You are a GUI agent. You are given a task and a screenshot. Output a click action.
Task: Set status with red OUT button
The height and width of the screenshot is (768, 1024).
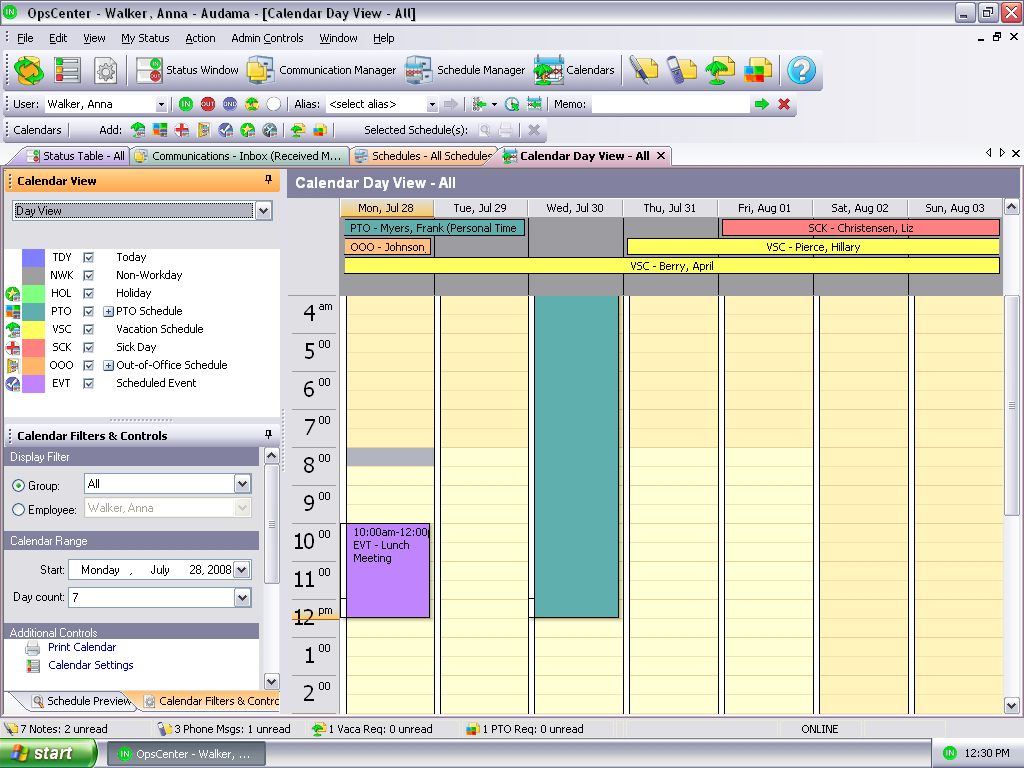point(208,104)
